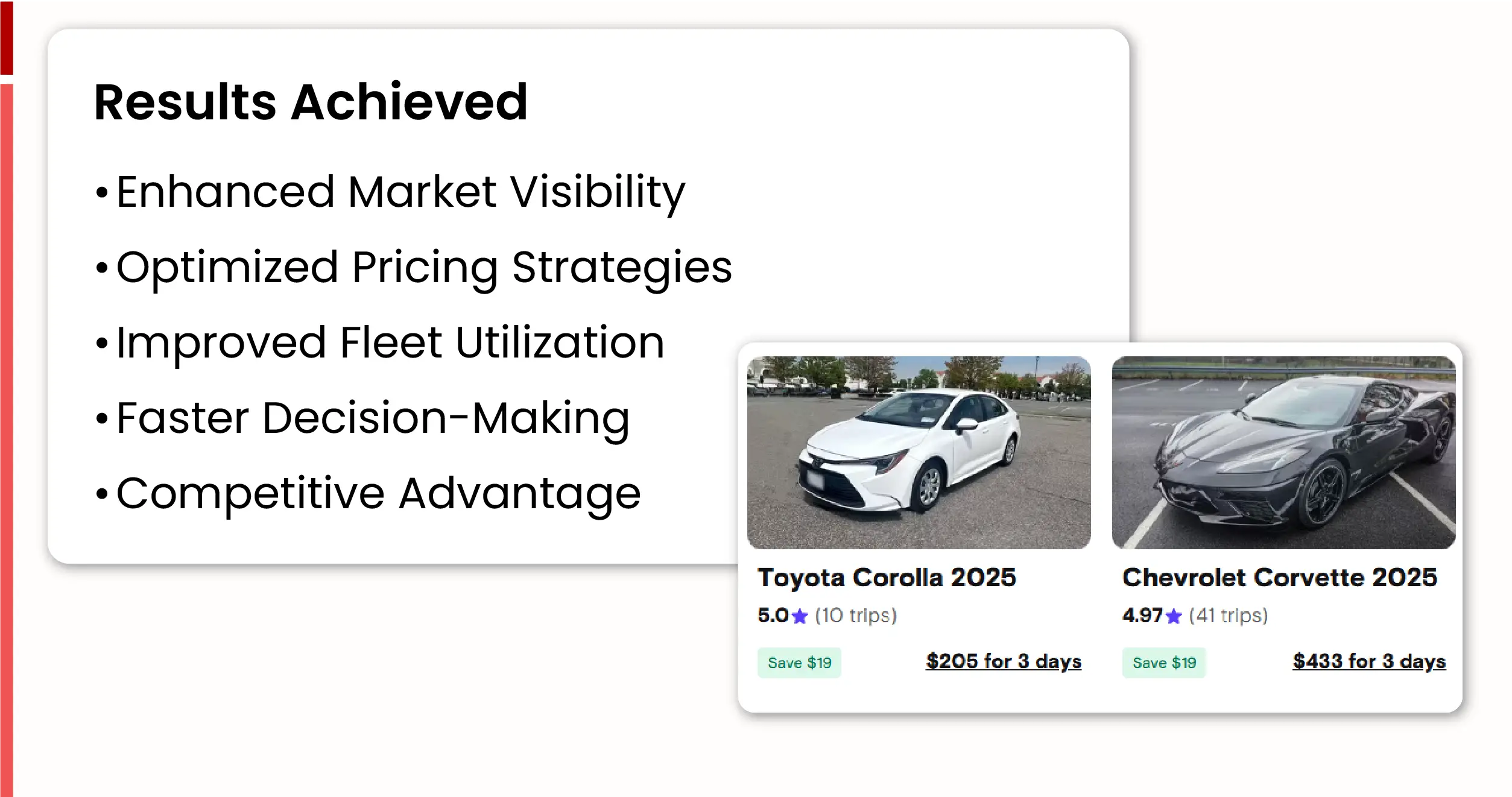Open the black Chevrolet Corvette photo
Viewport: 1512px width, 797px height.
pos(1283,452)
